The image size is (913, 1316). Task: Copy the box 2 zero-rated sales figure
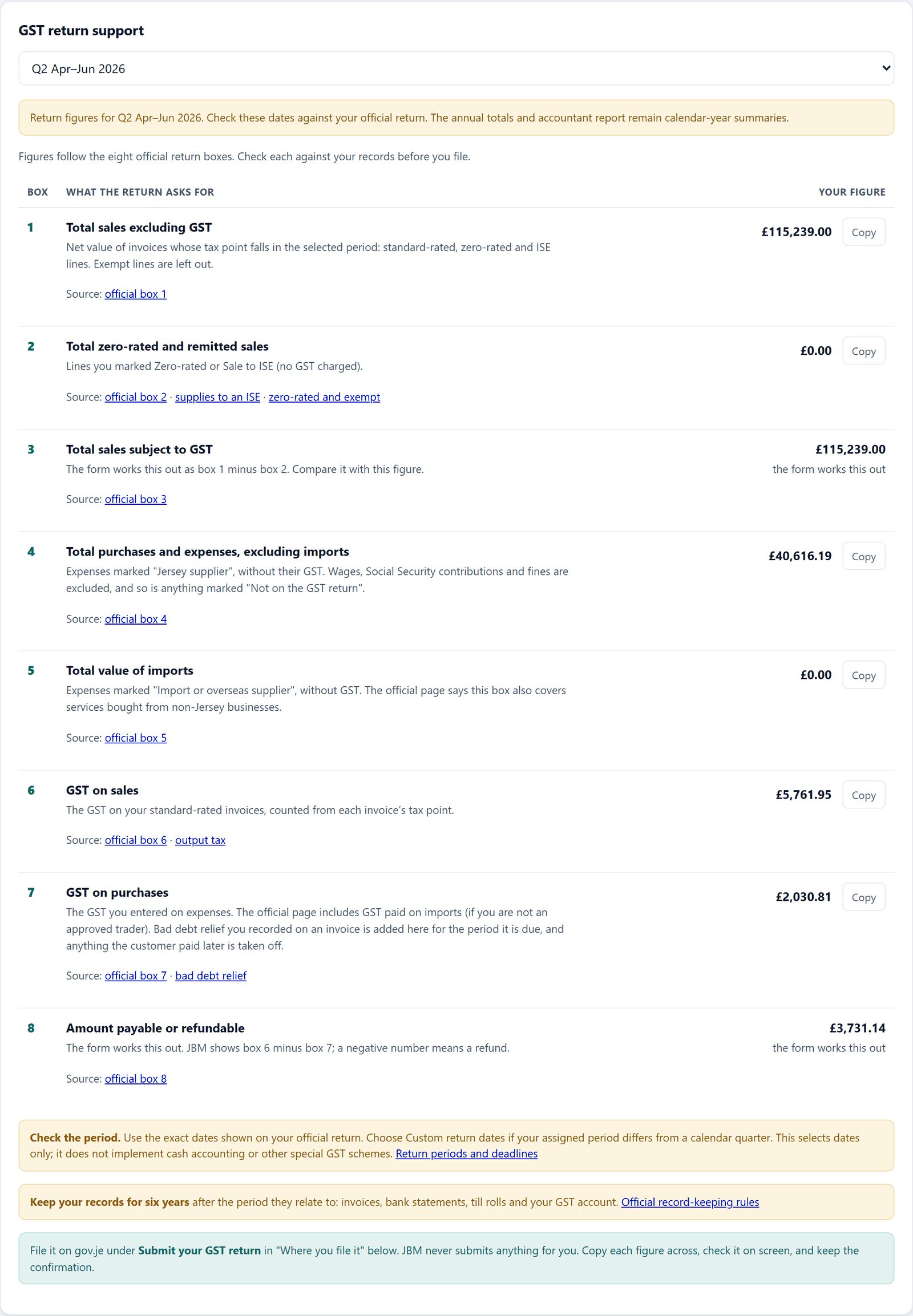pos(863,351)
